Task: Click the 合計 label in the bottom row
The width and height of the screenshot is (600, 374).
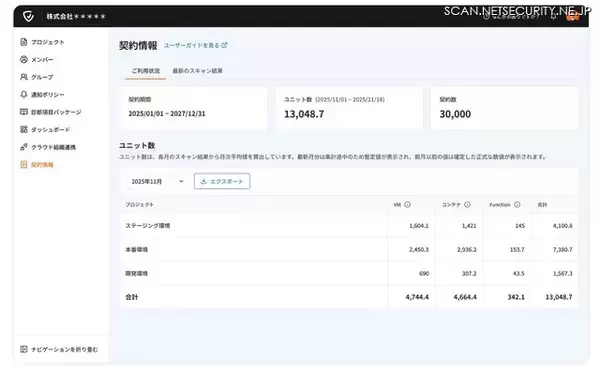Action: (132, 297)
